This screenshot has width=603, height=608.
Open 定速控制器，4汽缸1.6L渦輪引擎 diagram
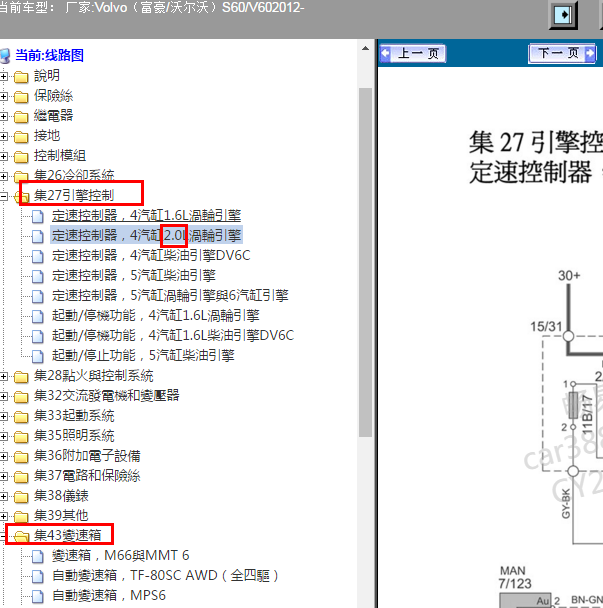[x=147, y=215]
